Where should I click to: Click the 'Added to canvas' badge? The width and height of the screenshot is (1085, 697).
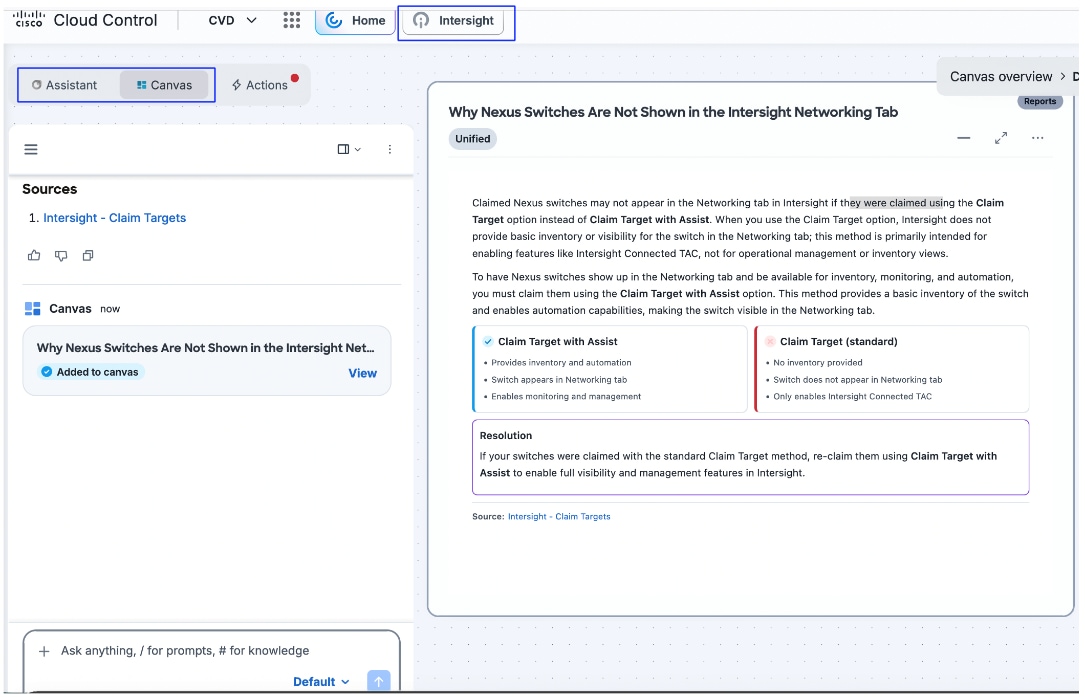click(91, 372)
